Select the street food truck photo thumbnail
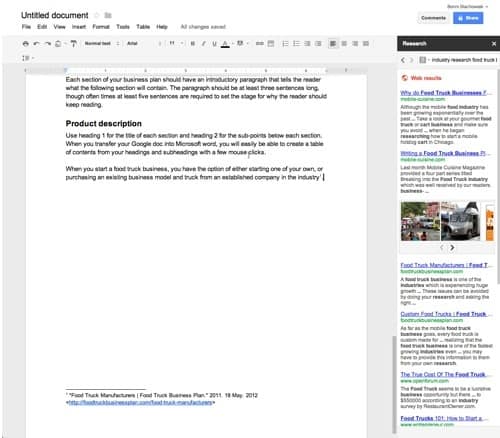 coord(420,221)
